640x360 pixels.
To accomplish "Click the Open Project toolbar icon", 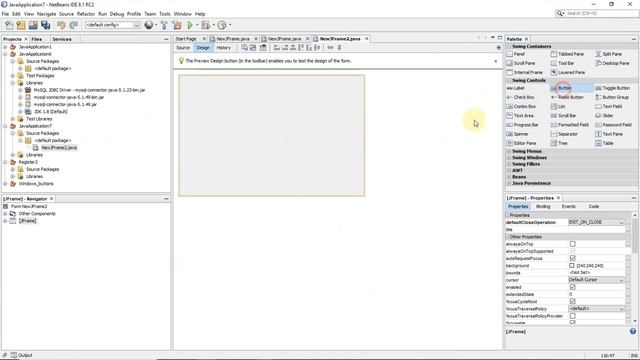I will [x=33, y=25].
